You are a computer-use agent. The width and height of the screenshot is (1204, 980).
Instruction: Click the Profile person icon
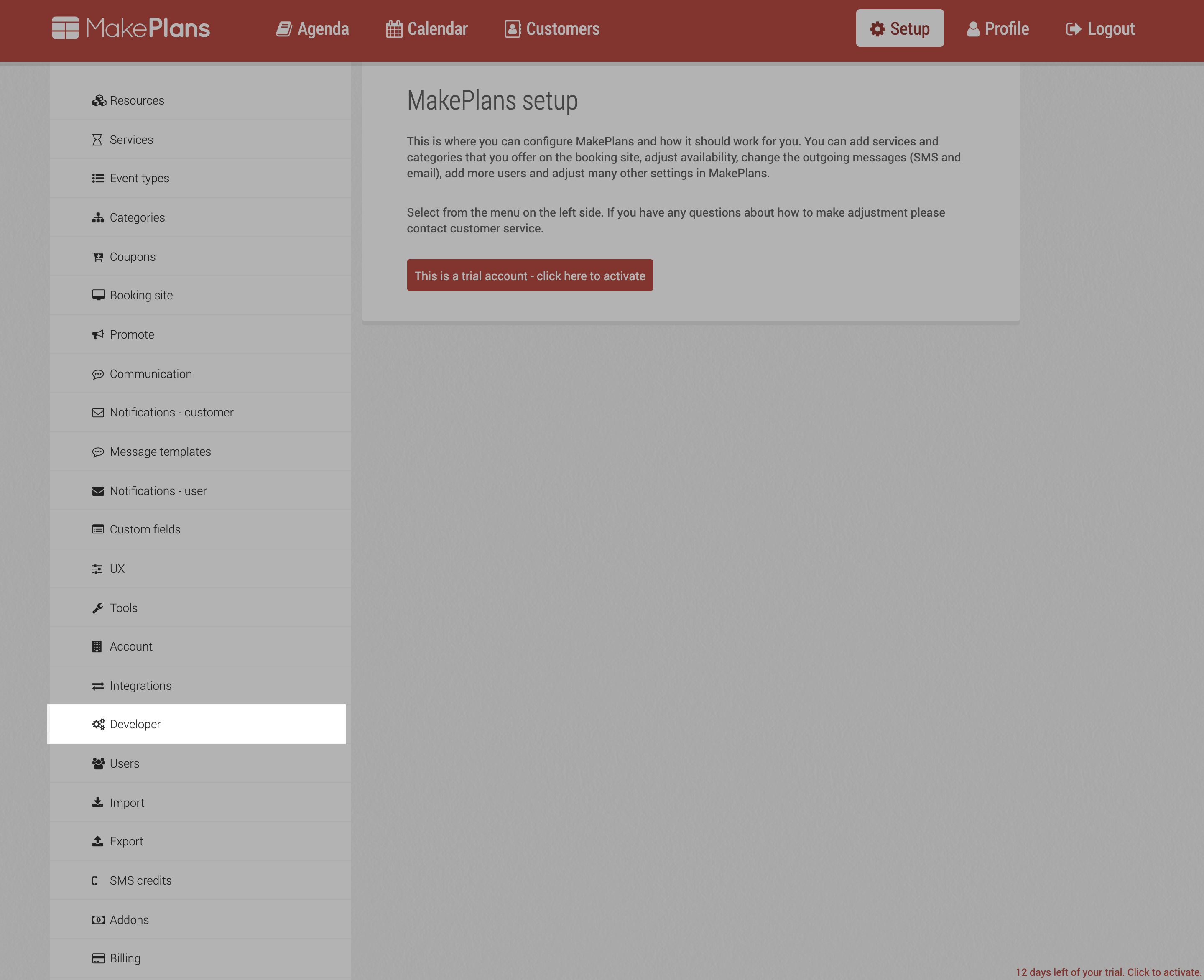(973, 29)
